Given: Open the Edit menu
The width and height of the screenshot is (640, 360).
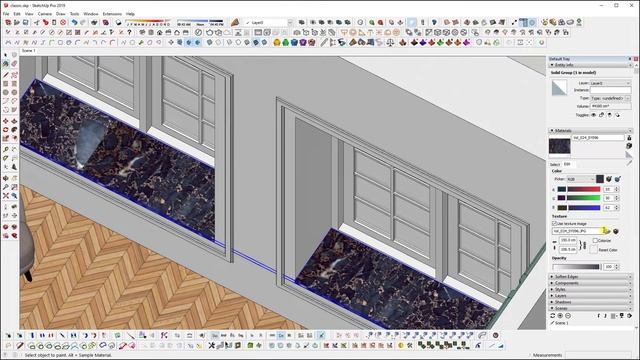Looking at the screenshot, I should (x=17, y=14).
